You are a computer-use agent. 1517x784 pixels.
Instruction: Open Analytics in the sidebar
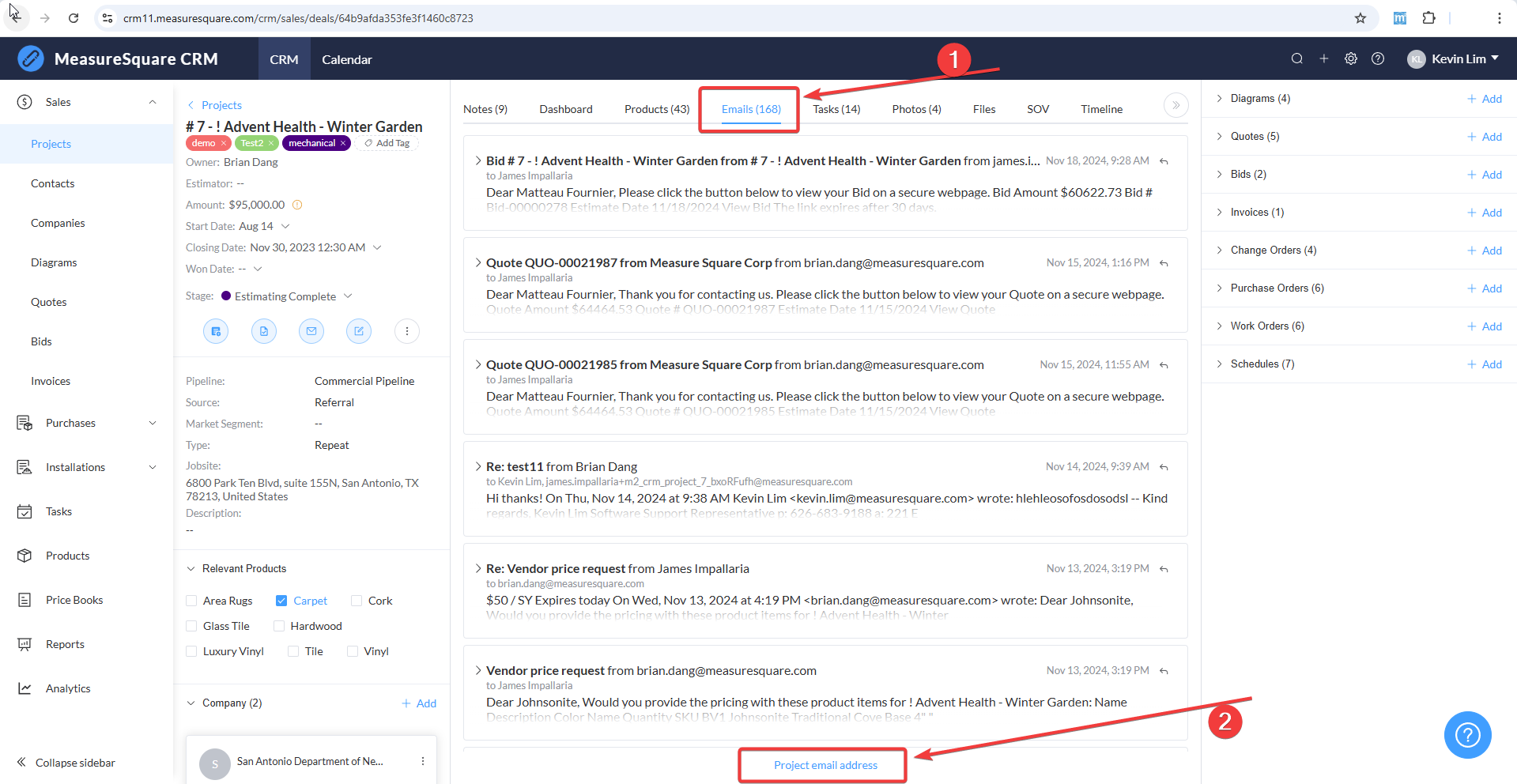68,688
